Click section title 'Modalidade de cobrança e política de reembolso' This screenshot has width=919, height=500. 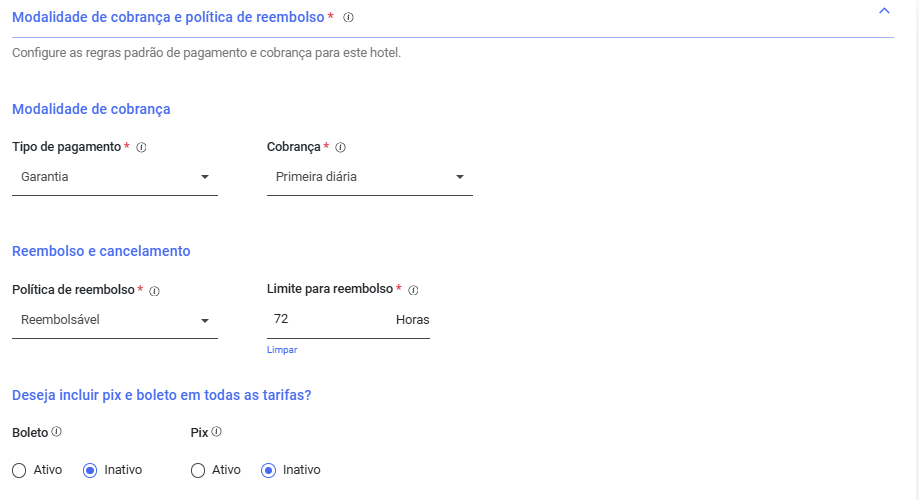pos(168,18)
